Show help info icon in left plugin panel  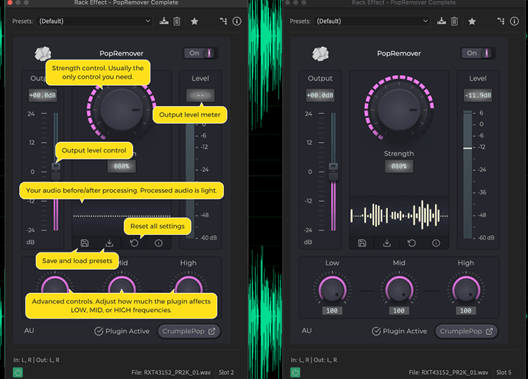click(159, 243)
